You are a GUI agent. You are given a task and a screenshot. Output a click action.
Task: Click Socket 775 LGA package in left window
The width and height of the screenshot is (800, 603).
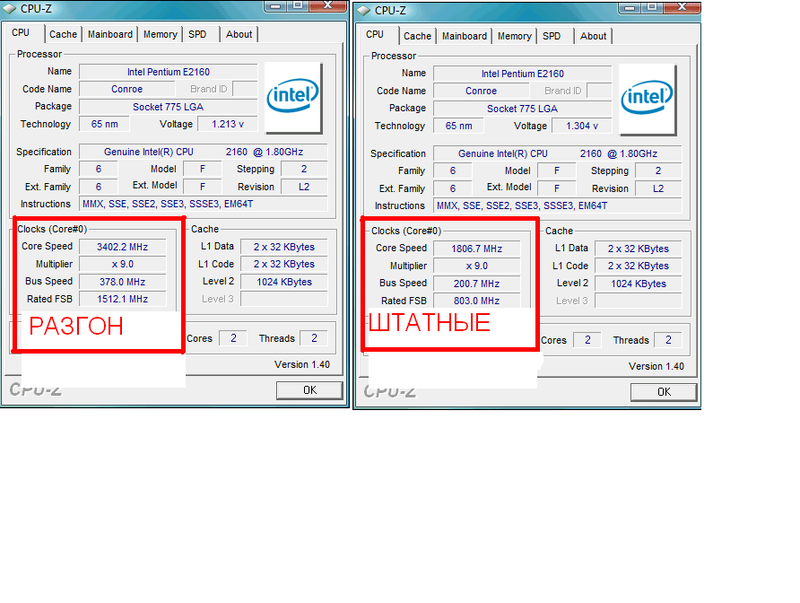click(168, 107)
